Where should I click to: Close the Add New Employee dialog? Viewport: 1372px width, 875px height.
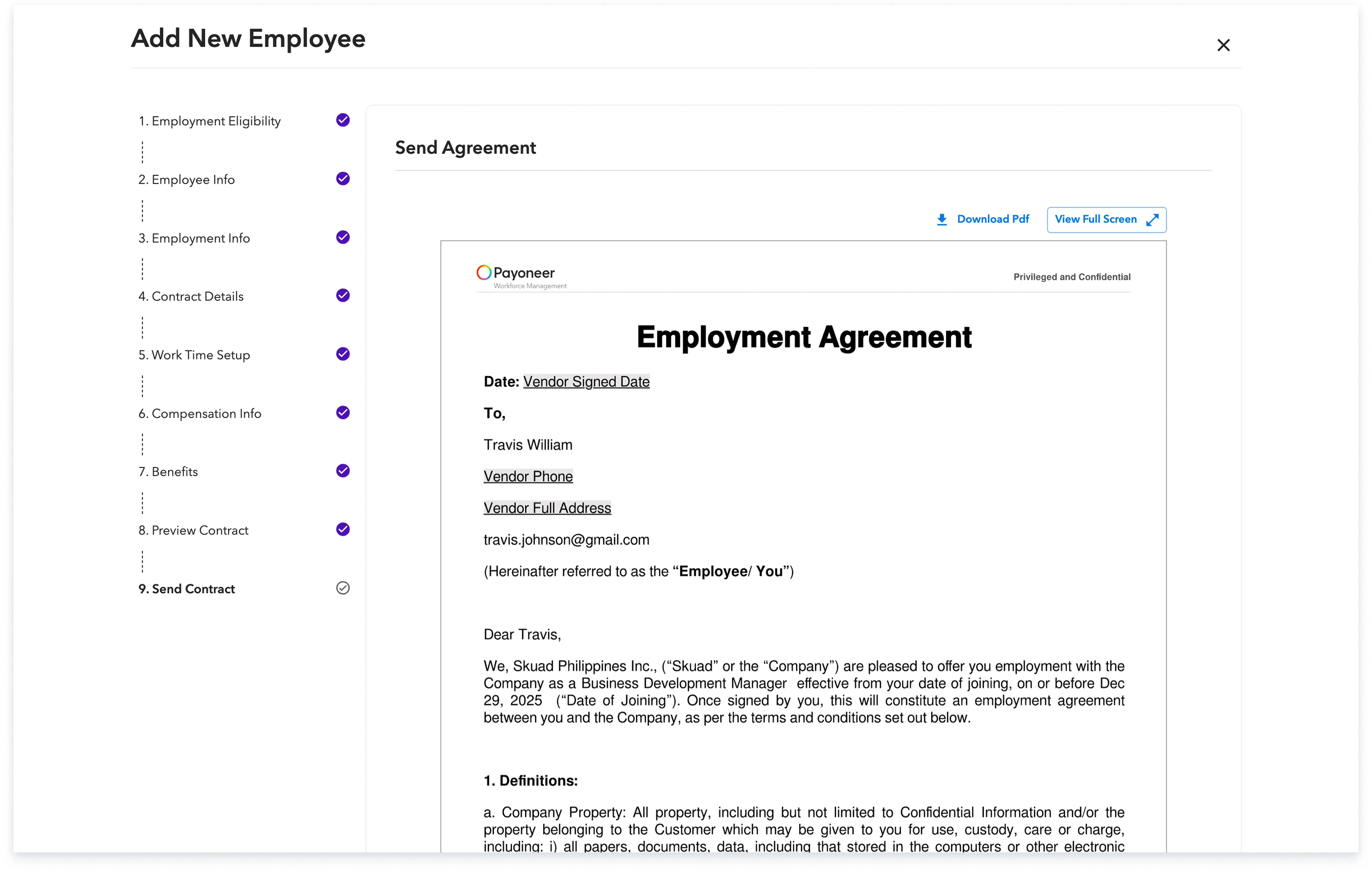click(1223, 45)
